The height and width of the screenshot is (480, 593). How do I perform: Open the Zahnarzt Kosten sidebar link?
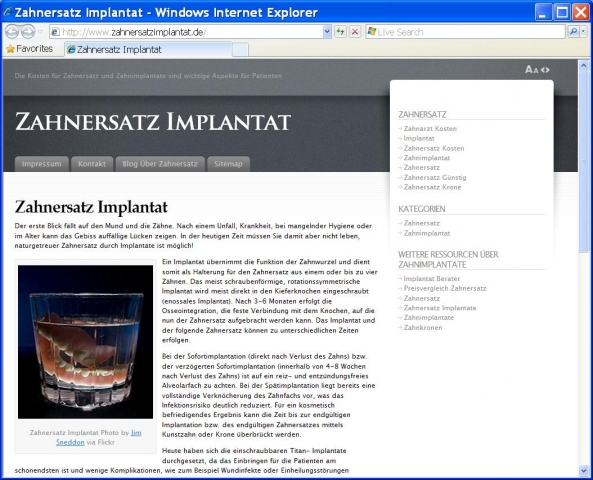coord(430,129)
